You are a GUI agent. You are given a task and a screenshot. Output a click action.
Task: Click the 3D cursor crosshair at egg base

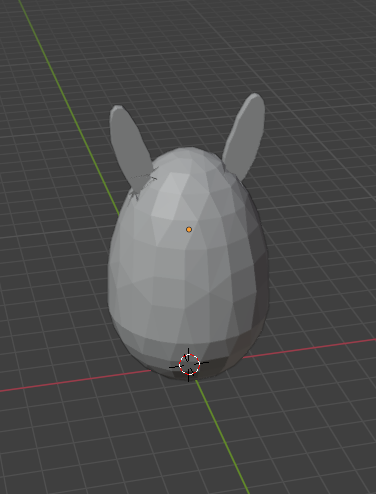(x=189, y=365)
